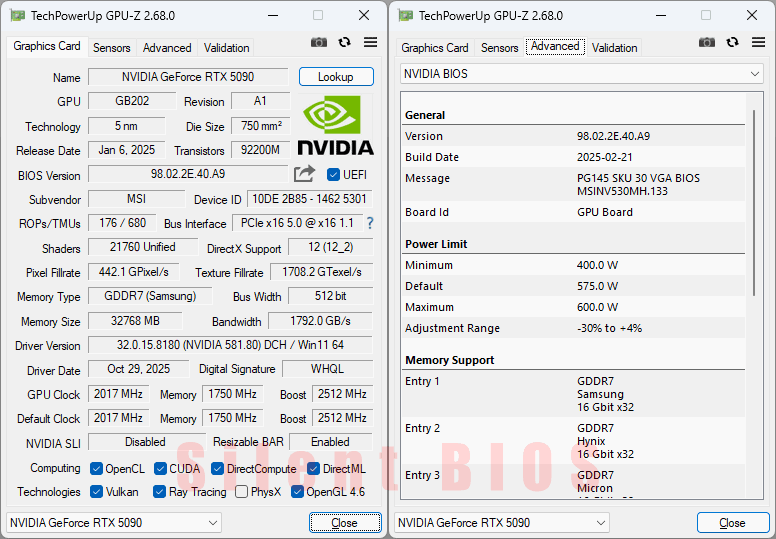The width and height of the screenshot is (776, 539).
Task: Open Advanced tab in left window
Action: tap(167, 48)
